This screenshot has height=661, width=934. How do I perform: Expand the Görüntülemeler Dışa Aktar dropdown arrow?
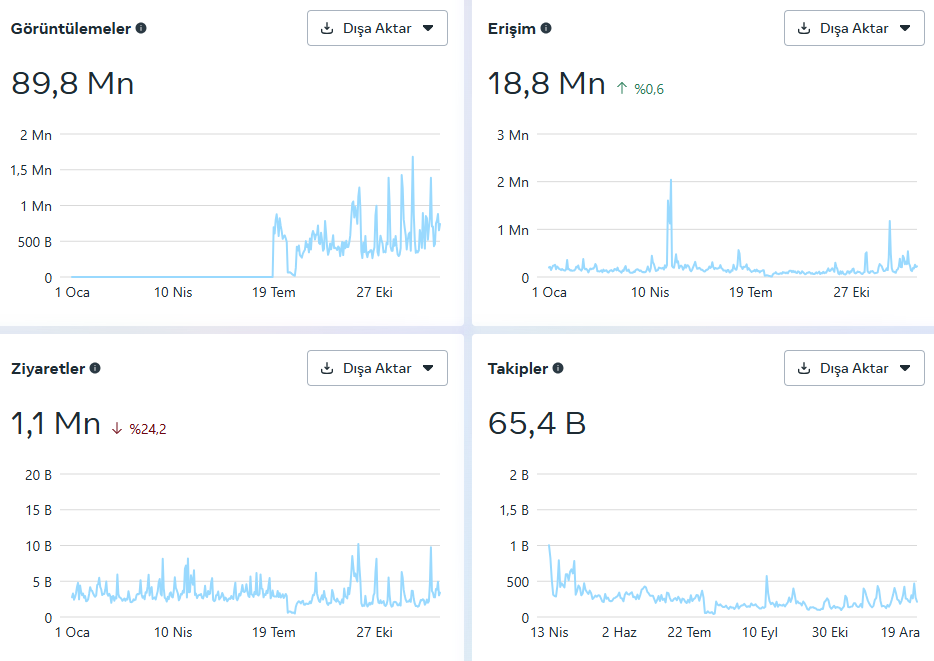pyautogui.click(x=428, y=28)
